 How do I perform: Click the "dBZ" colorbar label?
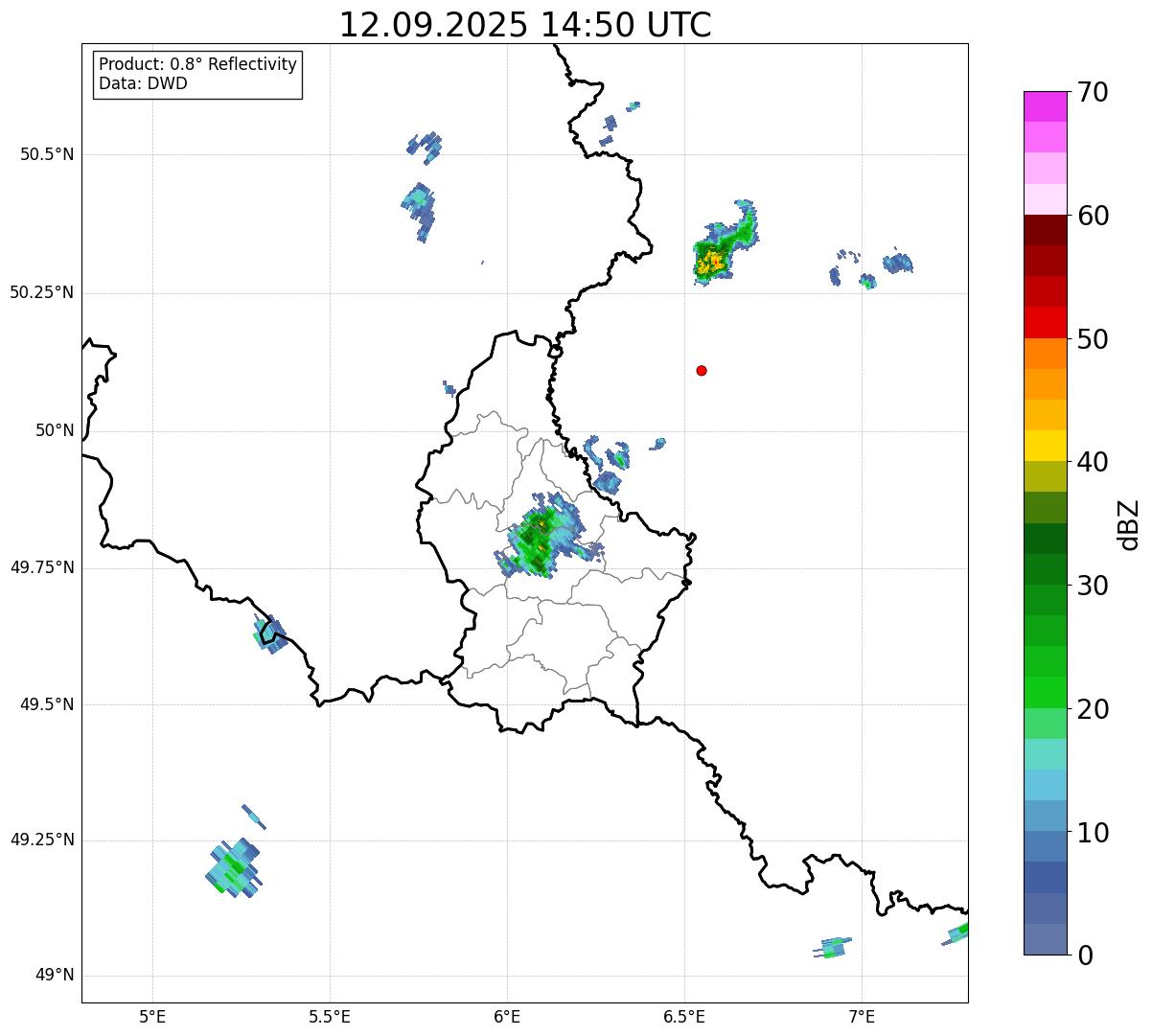pos(1129,524)
